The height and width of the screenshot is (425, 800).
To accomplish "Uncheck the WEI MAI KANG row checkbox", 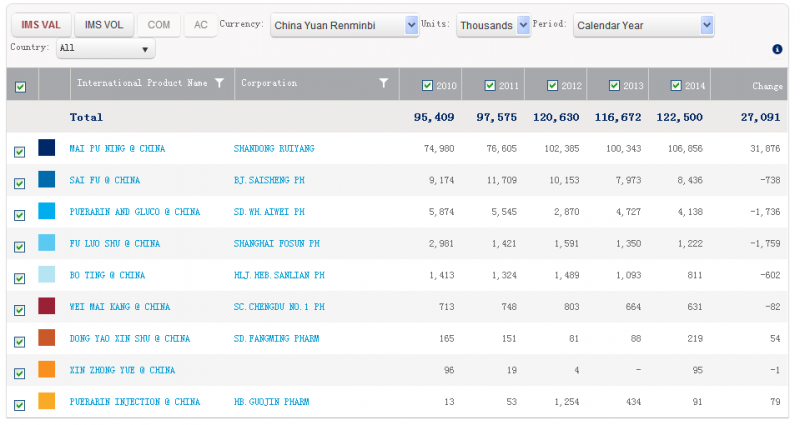I will click(19, 310).
